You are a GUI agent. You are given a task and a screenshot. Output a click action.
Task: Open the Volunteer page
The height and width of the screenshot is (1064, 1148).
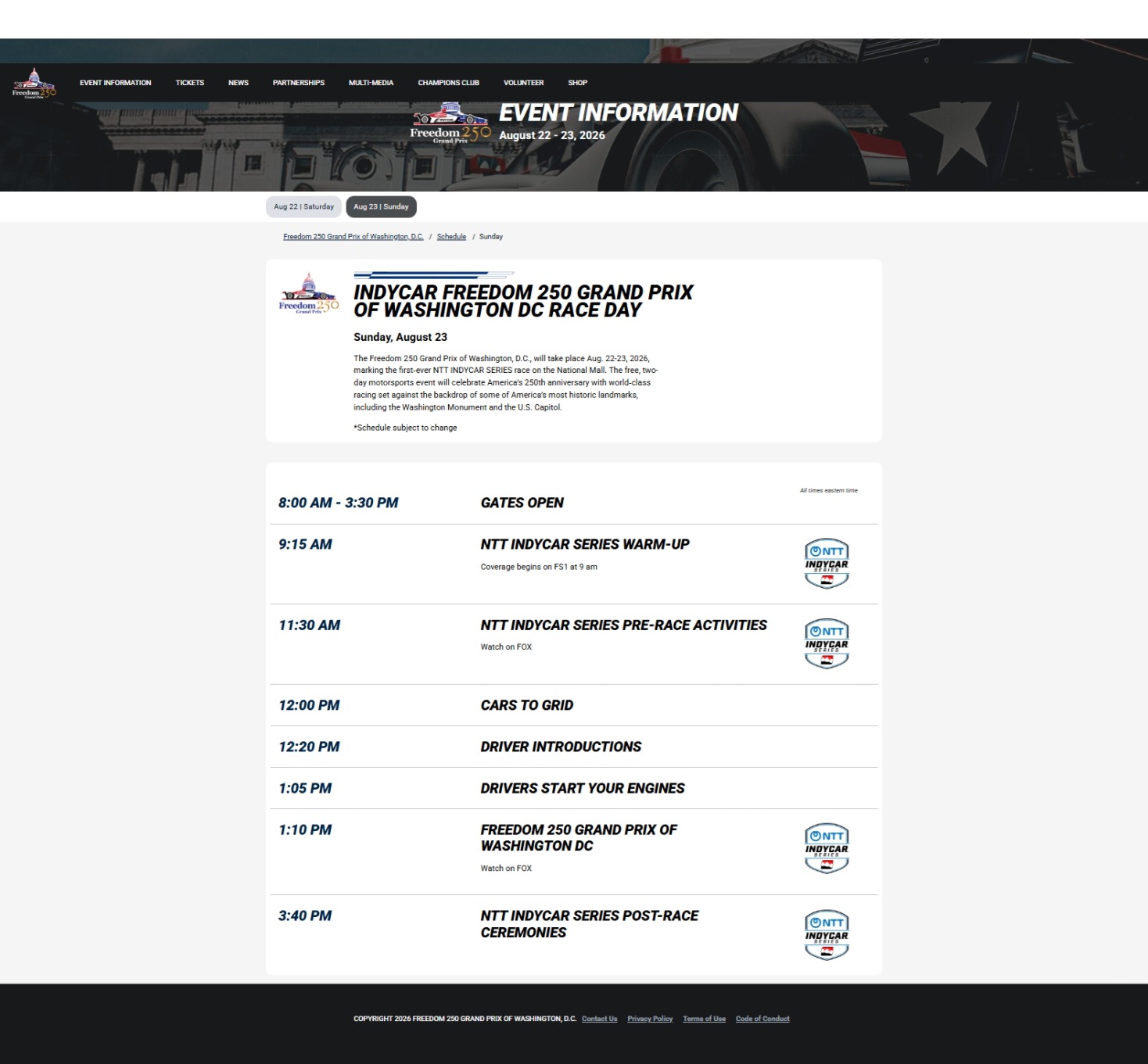tap(524, 83)
